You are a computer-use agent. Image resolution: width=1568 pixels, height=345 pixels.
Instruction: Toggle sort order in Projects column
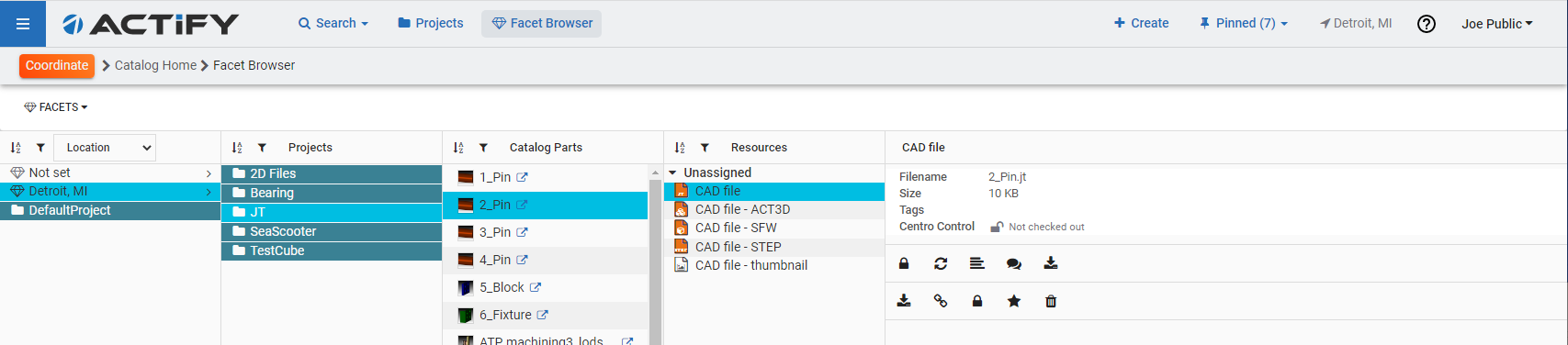click(237, 148)
